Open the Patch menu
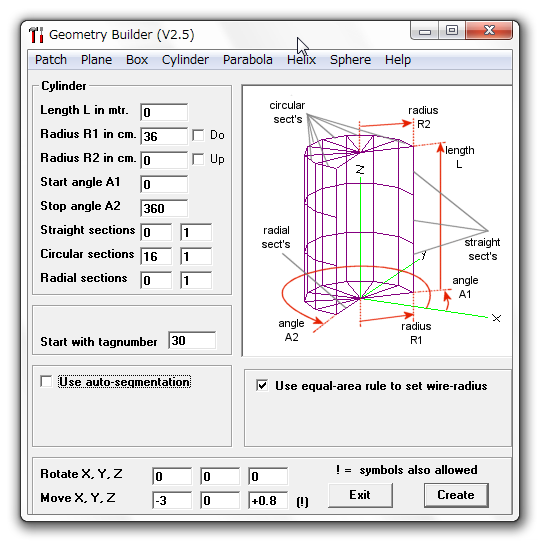 coord(51,60)
